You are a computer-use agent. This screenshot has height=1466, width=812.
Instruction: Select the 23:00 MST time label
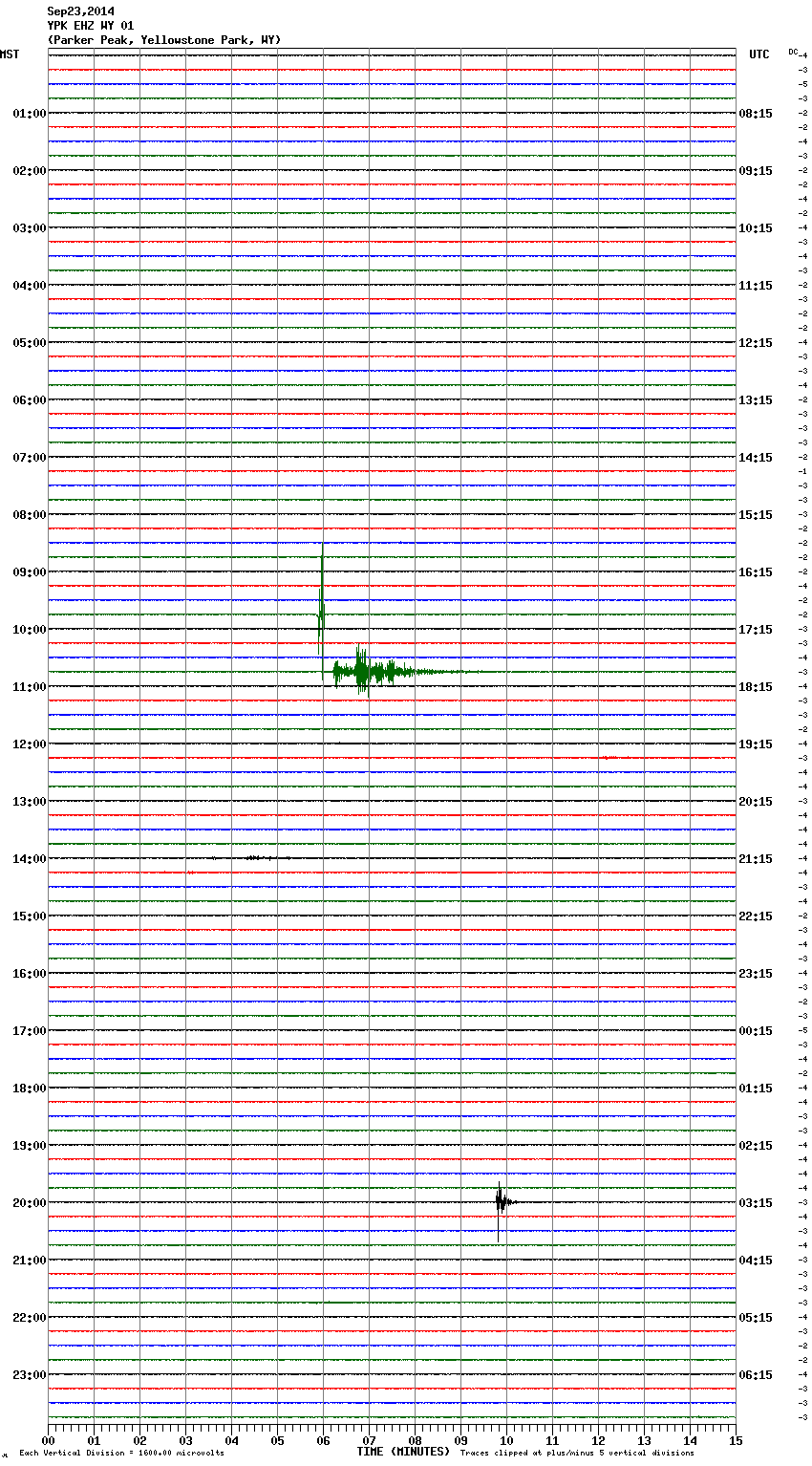pos(29,1375)
